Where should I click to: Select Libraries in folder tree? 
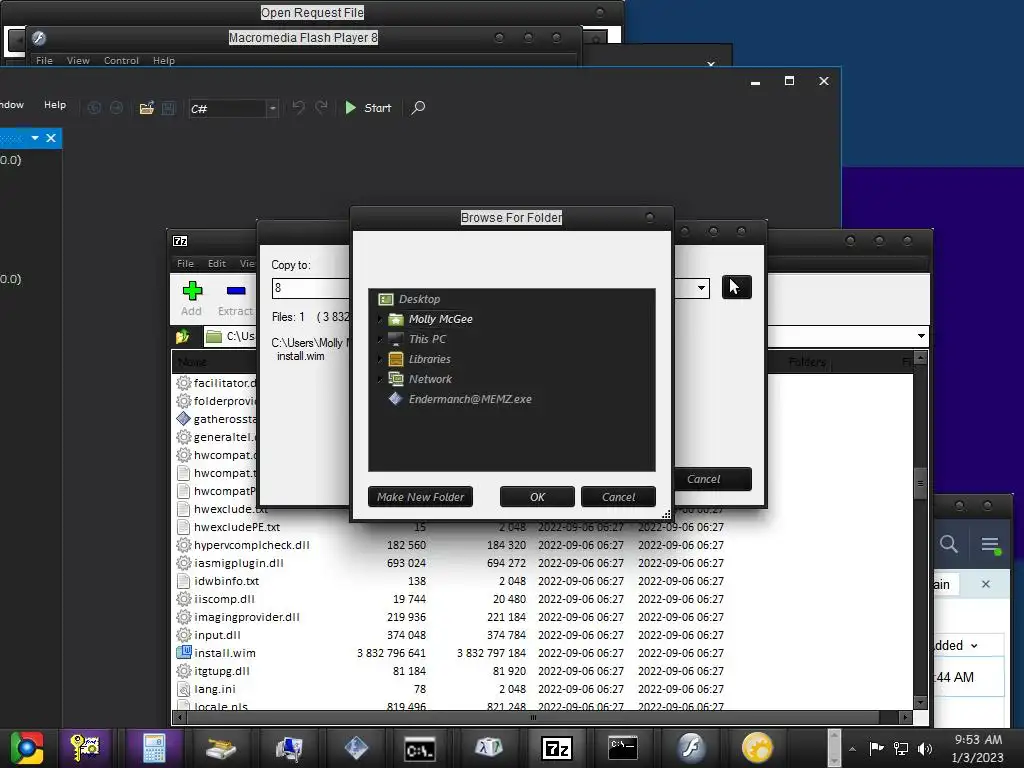(x=429, y=359)
